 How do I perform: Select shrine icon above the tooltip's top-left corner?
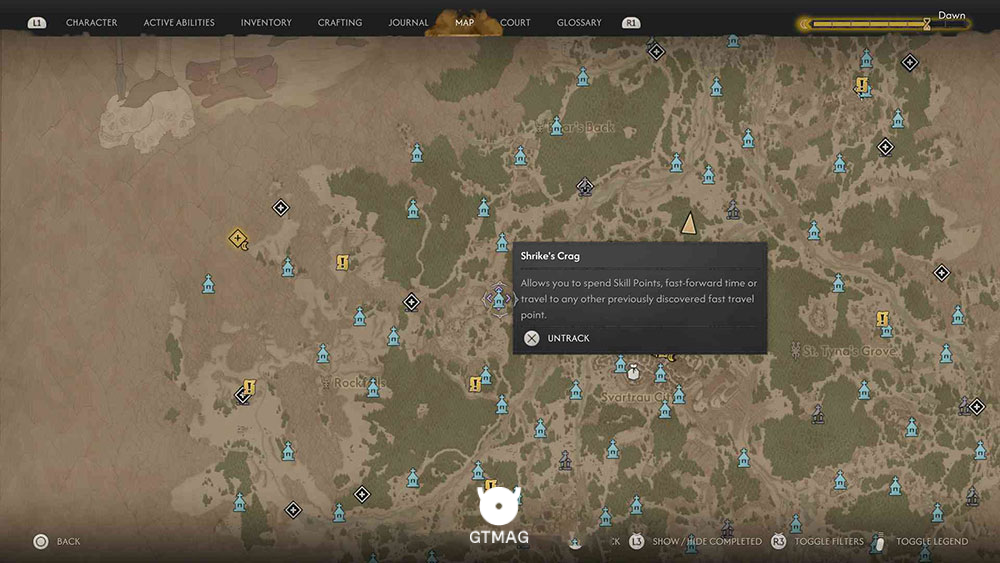pyautogui.click(x=502, y=242)
